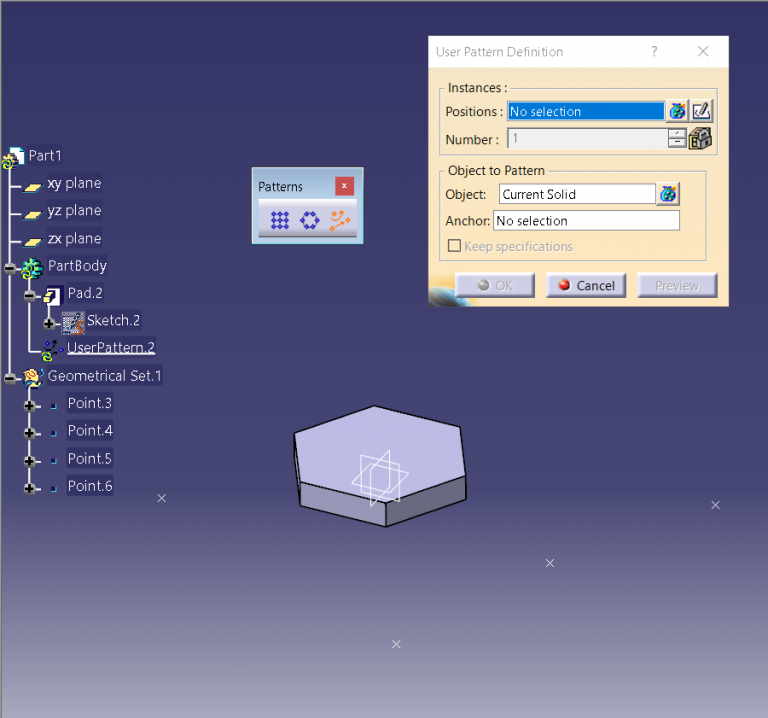Collapse the PartBody node
This screenshot has height=718, width=768.
tap(9, 268)
